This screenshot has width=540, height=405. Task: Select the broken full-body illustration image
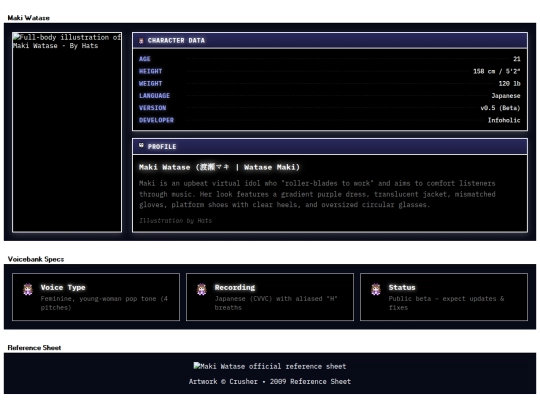(x=67, y=132)
